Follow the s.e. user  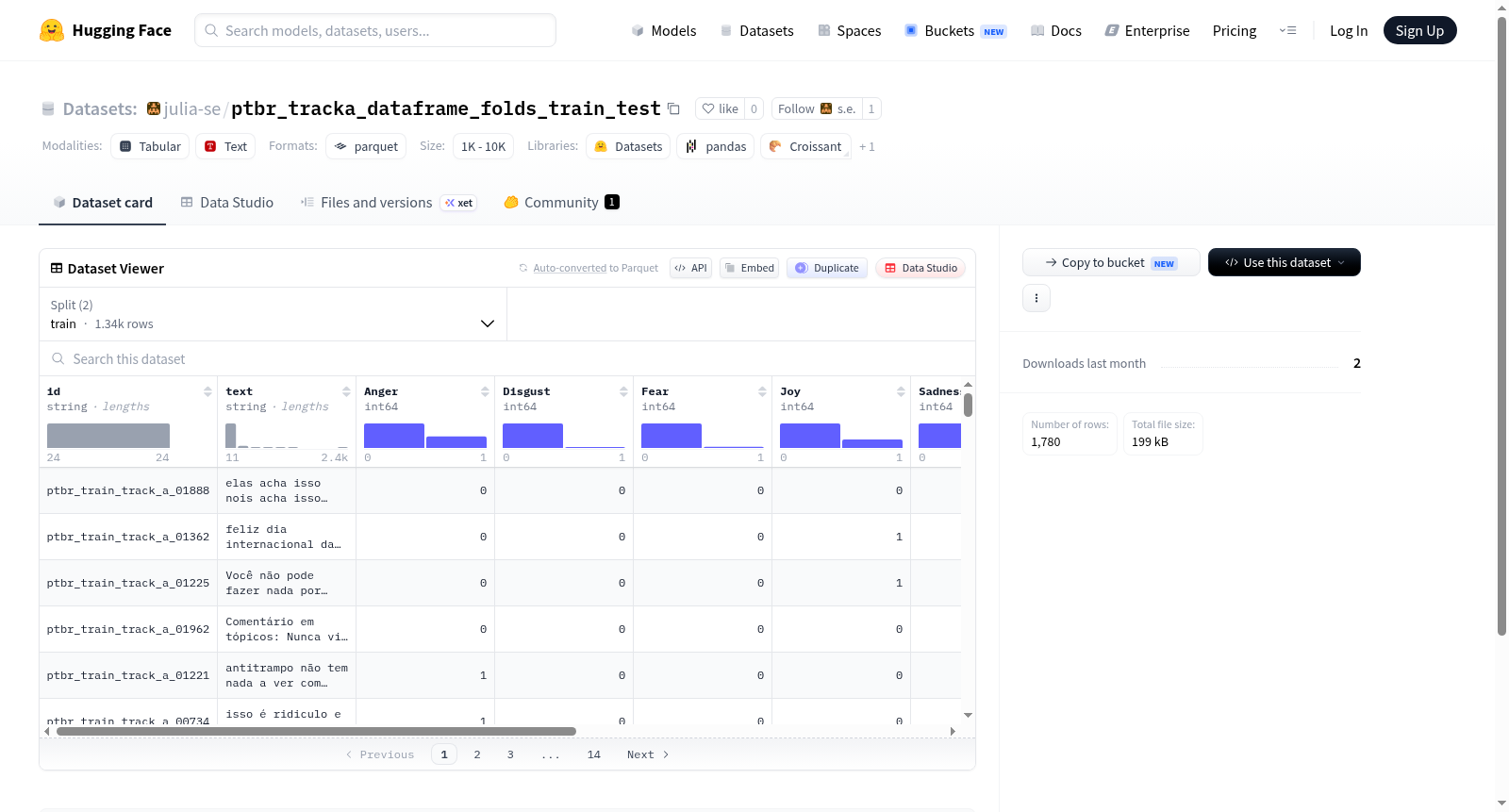pos(817,108)
